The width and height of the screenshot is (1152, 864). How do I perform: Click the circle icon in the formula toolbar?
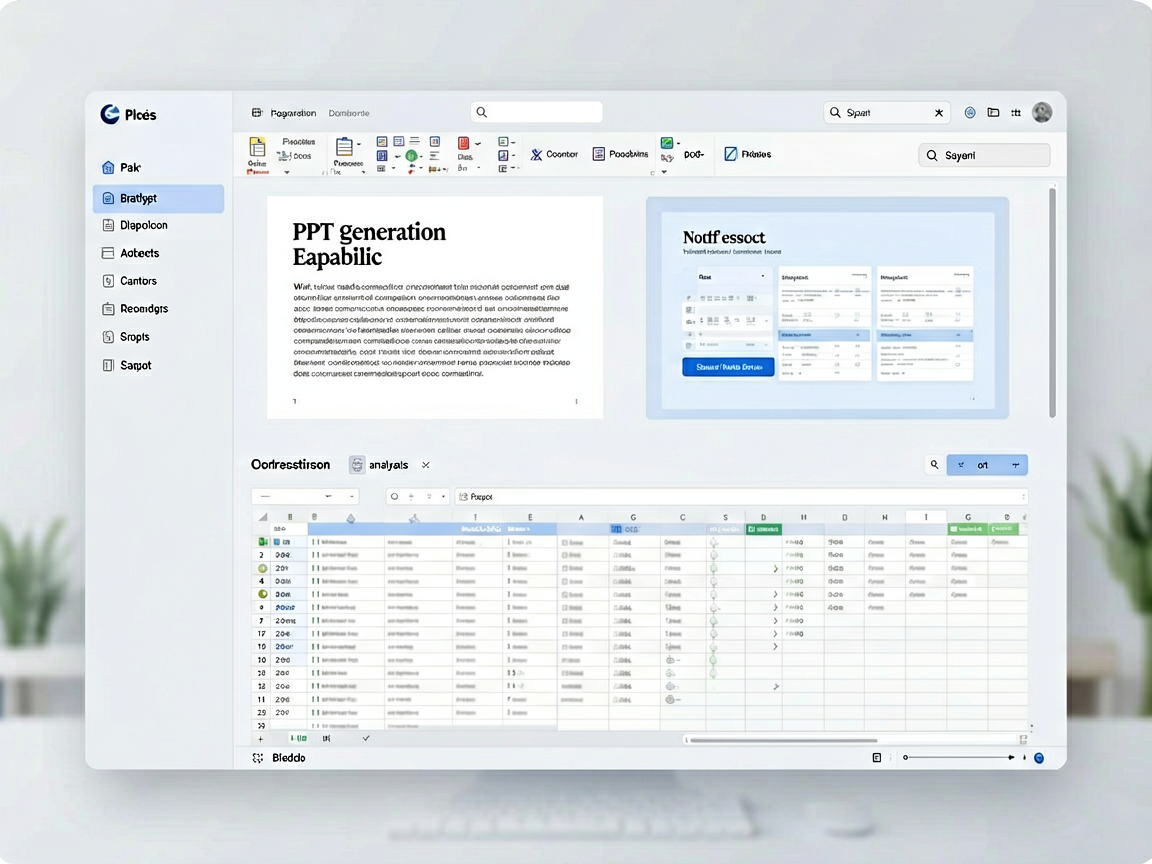click(x=395, y=497)
